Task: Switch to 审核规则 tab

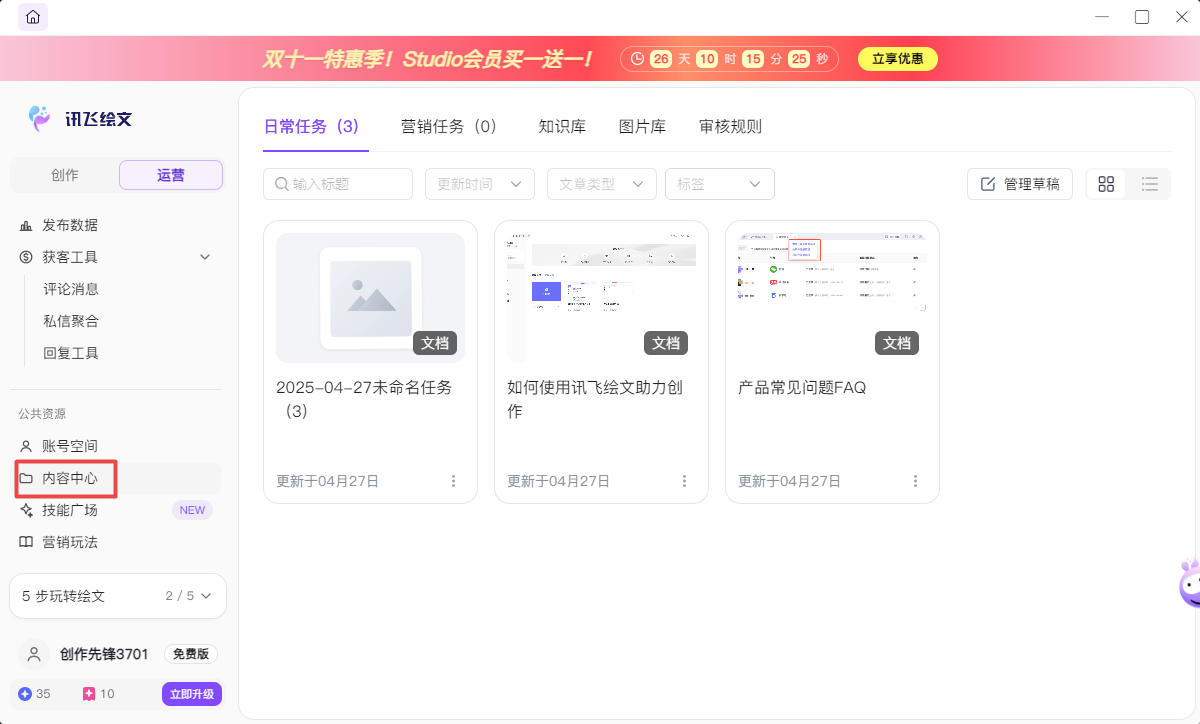Action: coord(730,127)
